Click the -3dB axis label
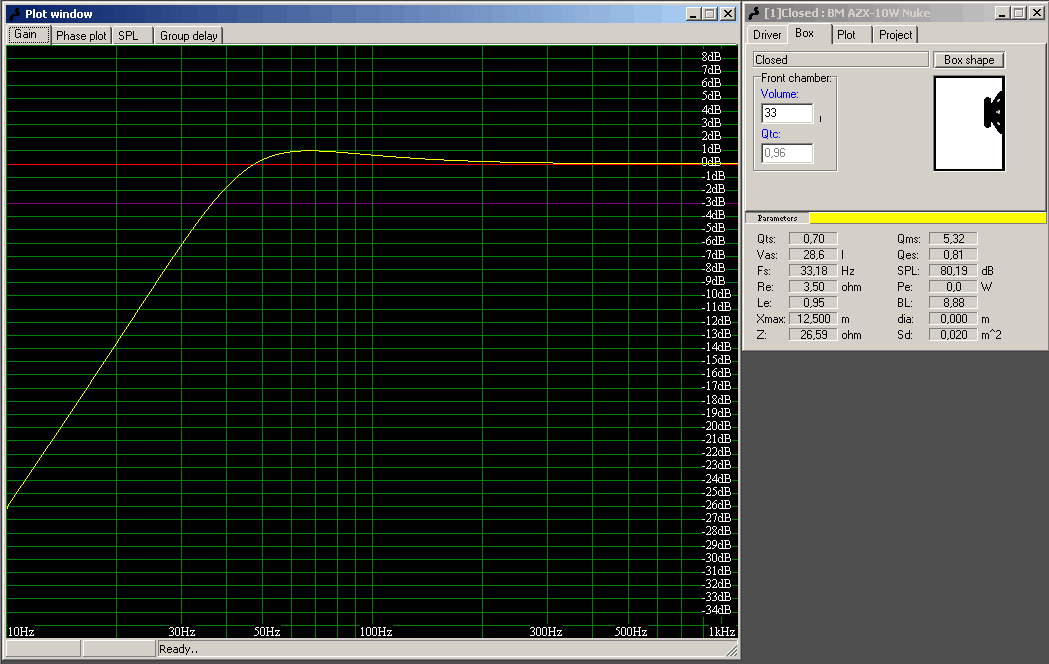 (x=713, y=202)
